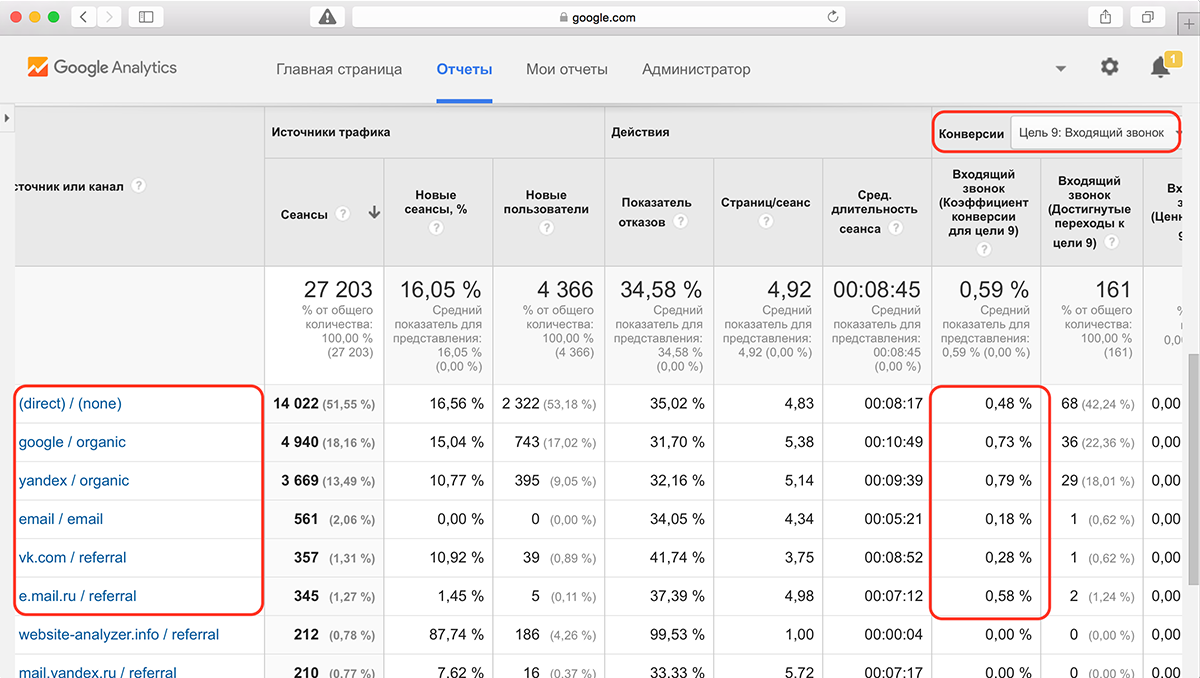
Task: Click the help icon under Коэффициент конверсии для цели 9
Action: click(x=985, y=251)
